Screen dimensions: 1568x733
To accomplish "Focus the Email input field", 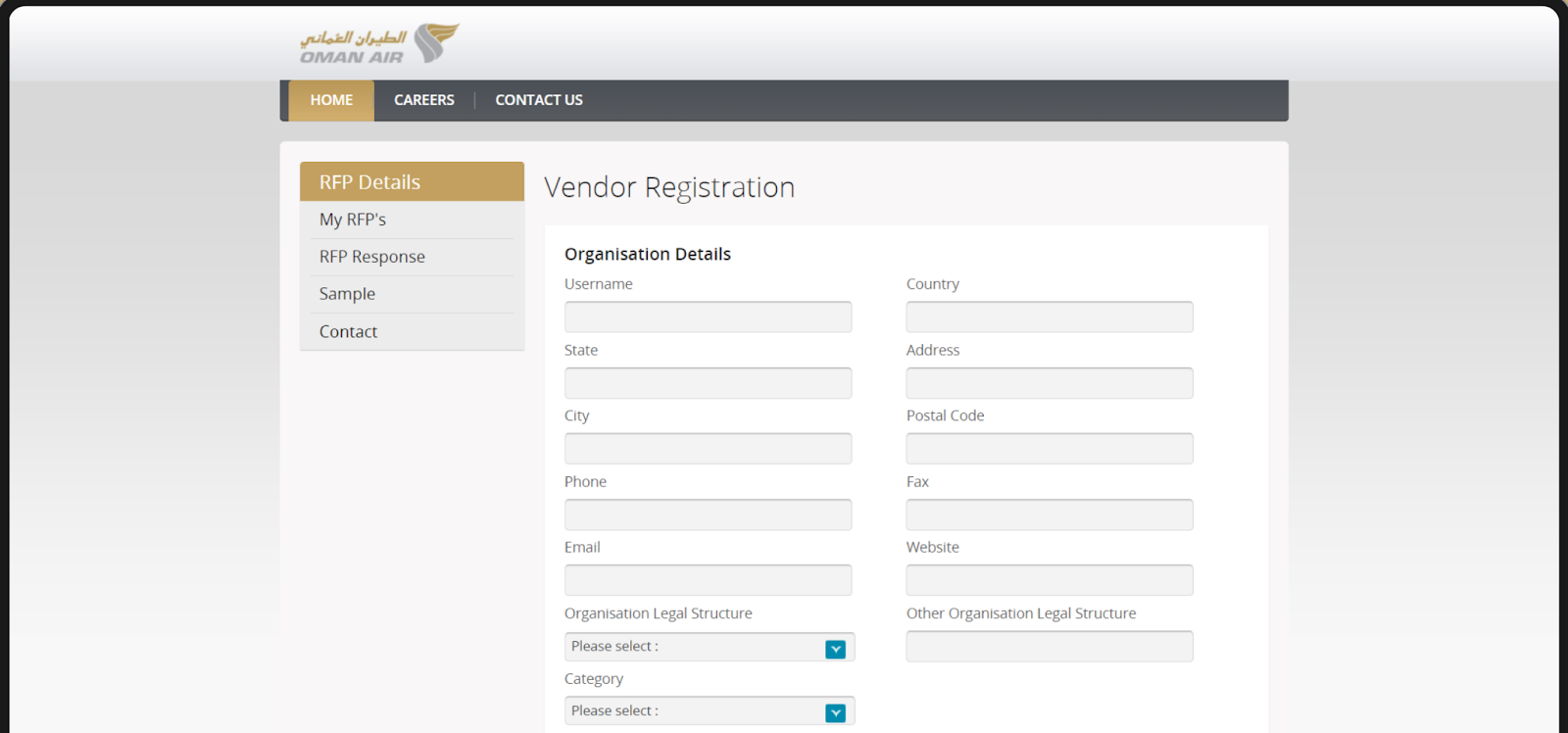I will pyautogui.click(x=708, y=580).
